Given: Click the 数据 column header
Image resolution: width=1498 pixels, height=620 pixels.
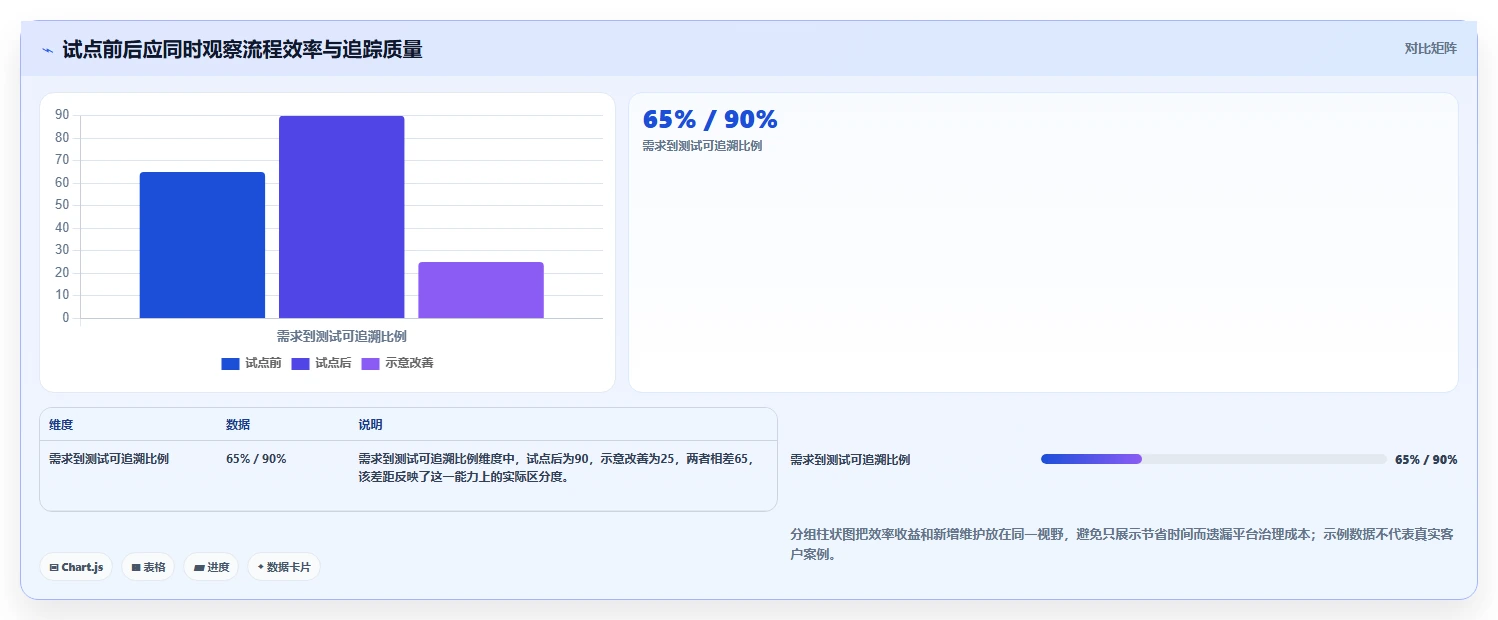Looking at the screenshot, I should [238, 425].
